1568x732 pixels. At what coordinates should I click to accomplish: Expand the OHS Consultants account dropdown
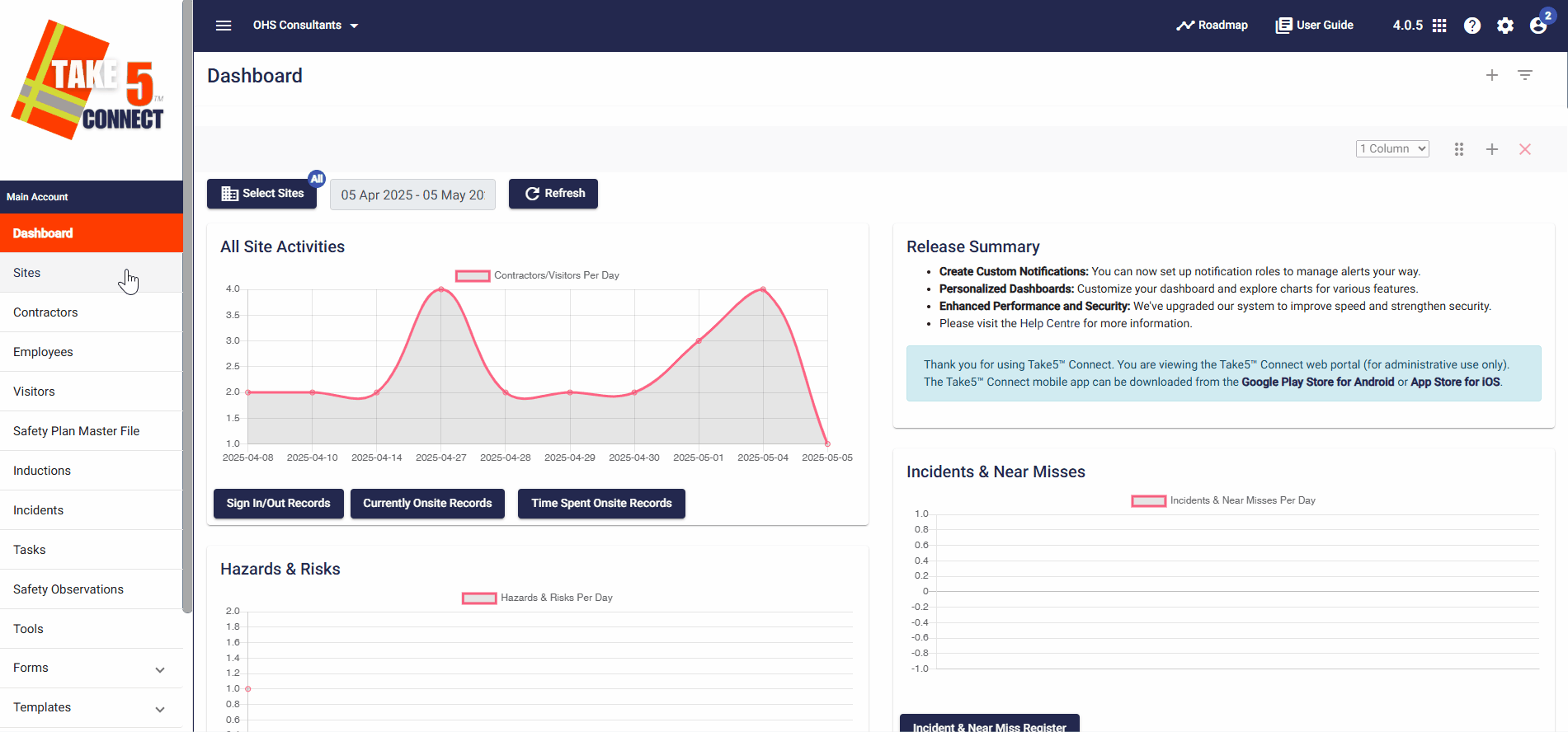pos(306,26)
